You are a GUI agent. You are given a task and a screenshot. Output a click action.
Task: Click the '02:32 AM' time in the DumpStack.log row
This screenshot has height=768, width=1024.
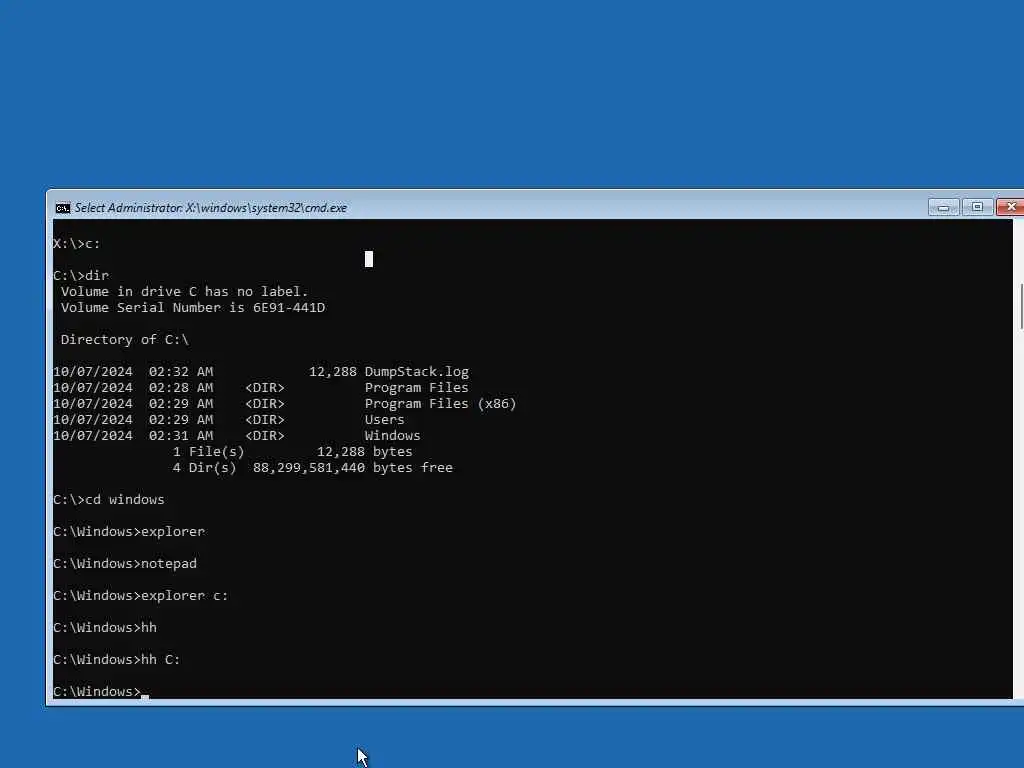pos(181,372)
